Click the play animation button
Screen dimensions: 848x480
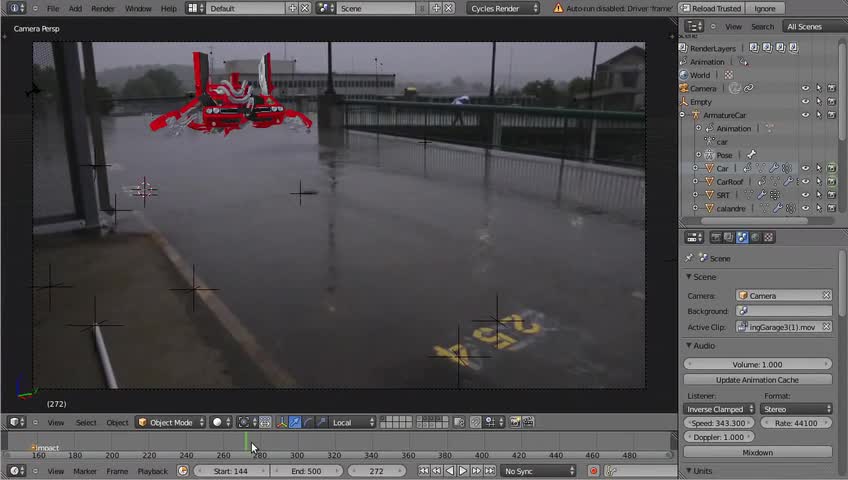point(463,471)
